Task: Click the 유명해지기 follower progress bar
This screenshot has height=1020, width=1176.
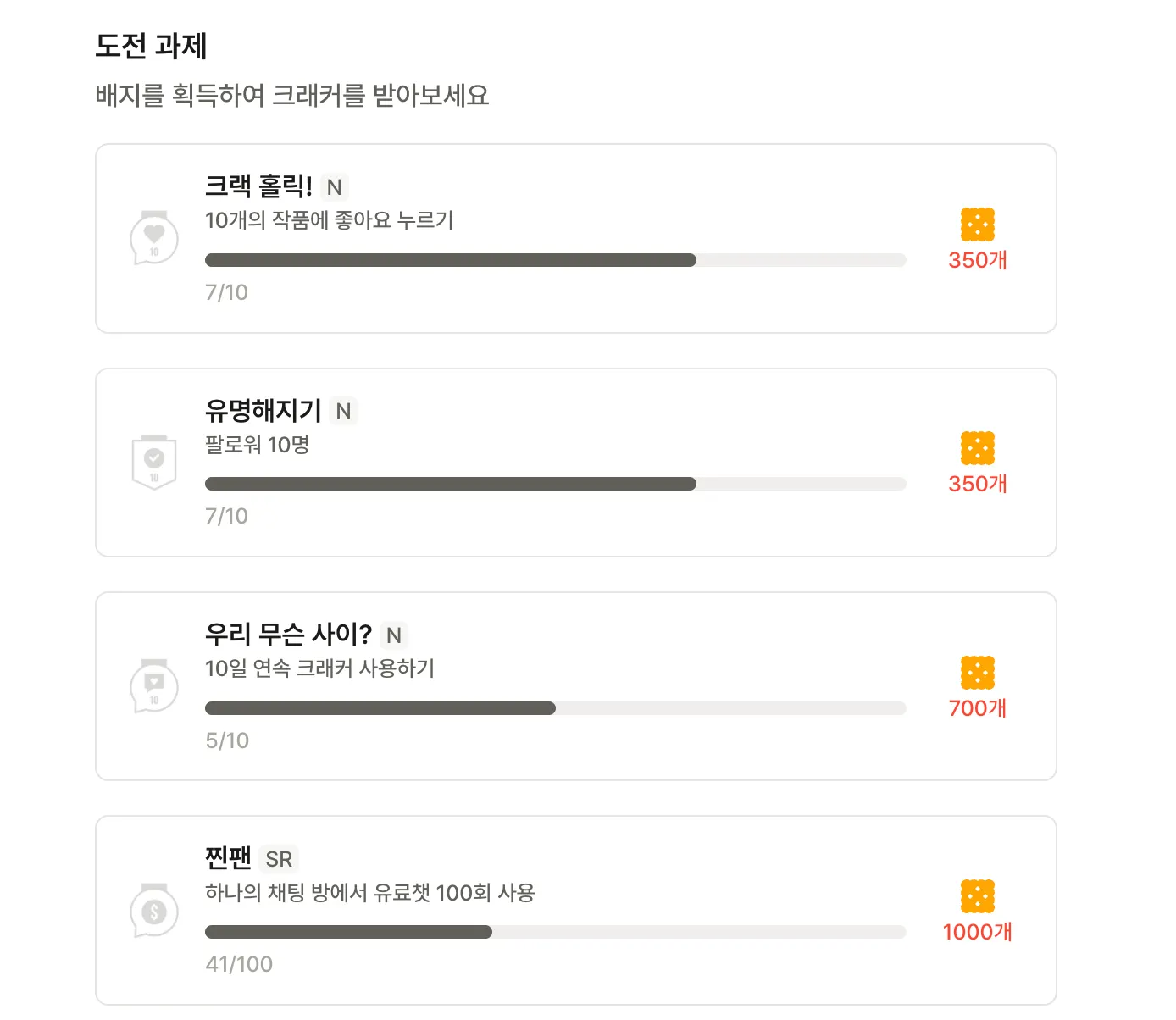Action: (x=555, y=484)
